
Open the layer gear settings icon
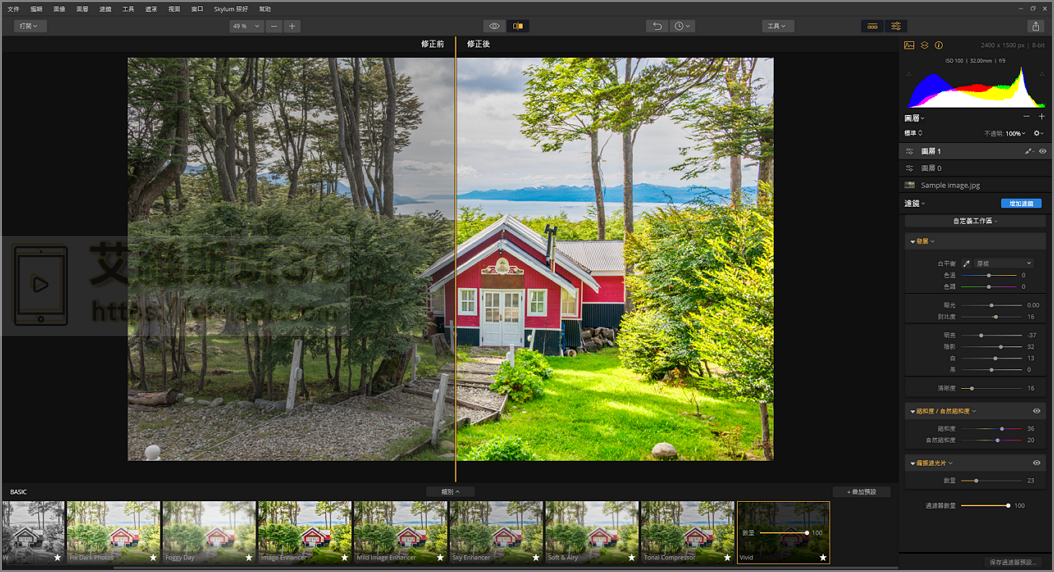1039,133
